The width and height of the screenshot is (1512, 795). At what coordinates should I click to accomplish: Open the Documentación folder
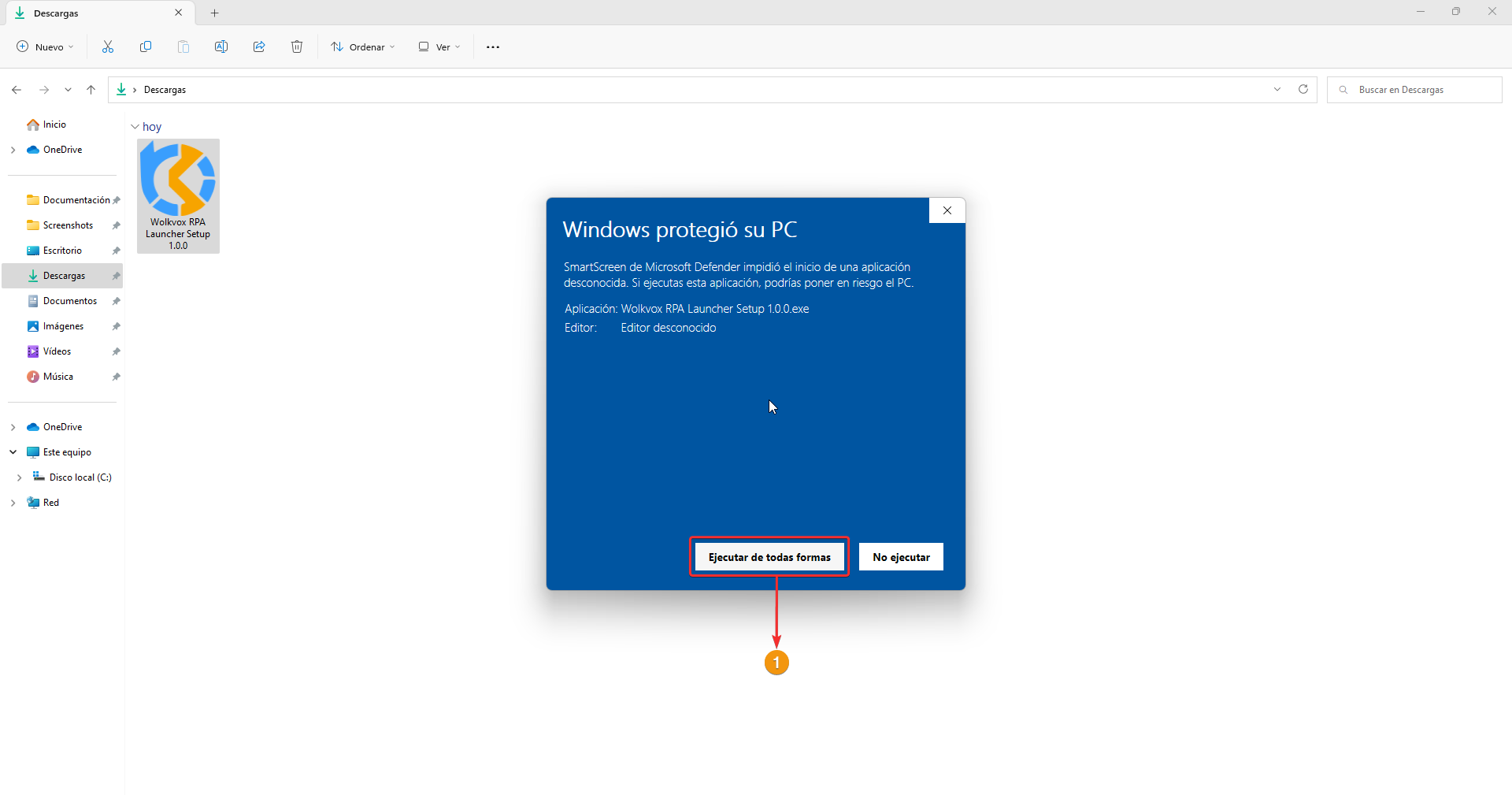tap(76, 200)
